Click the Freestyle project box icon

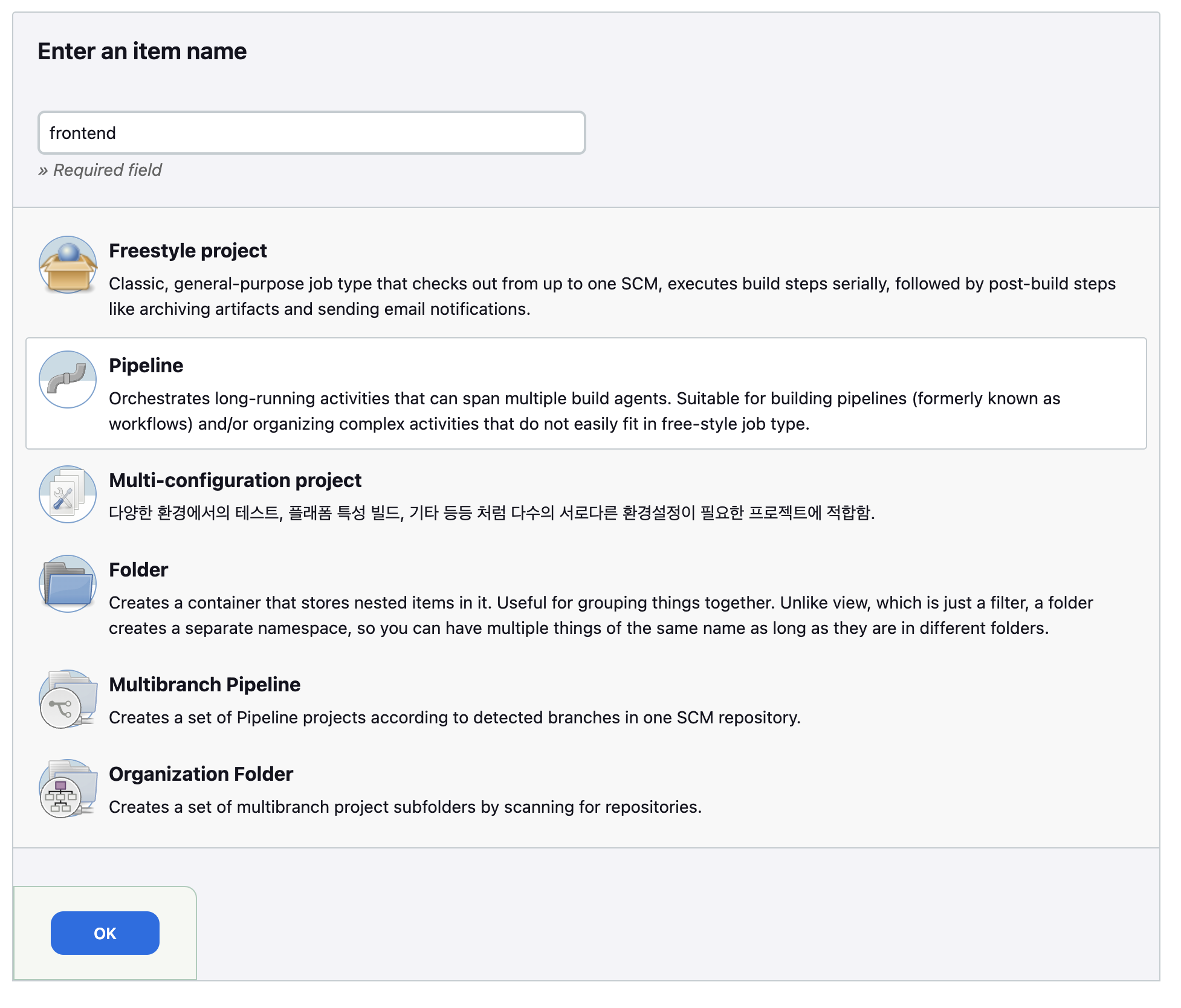(x=68, y=265)
